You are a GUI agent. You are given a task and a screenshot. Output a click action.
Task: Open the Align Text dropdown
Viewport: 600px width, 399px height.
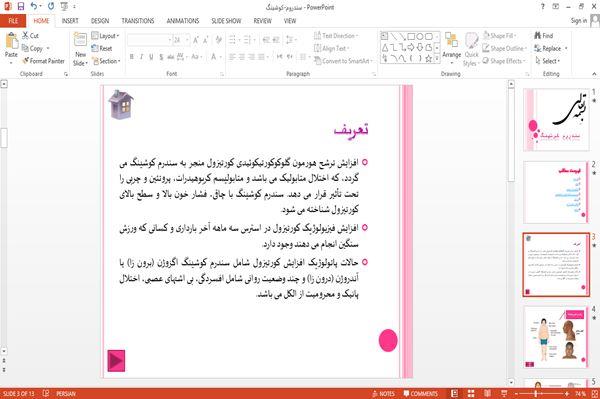pos(331,48)
